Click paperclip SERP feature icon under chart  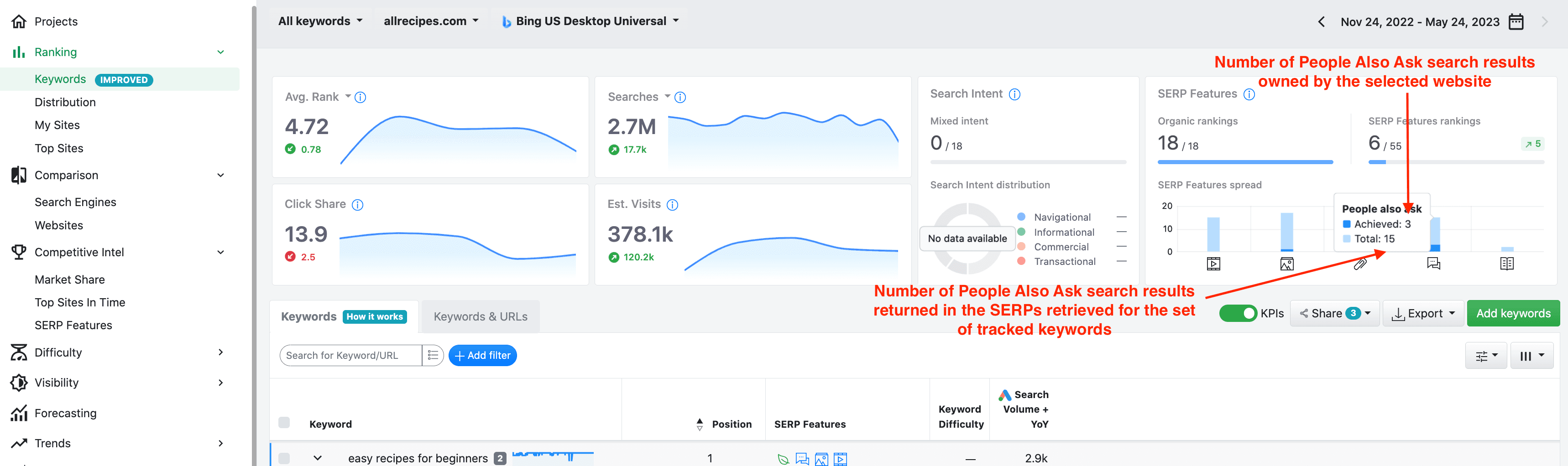pyautogui.click(x=1360, y=264)
